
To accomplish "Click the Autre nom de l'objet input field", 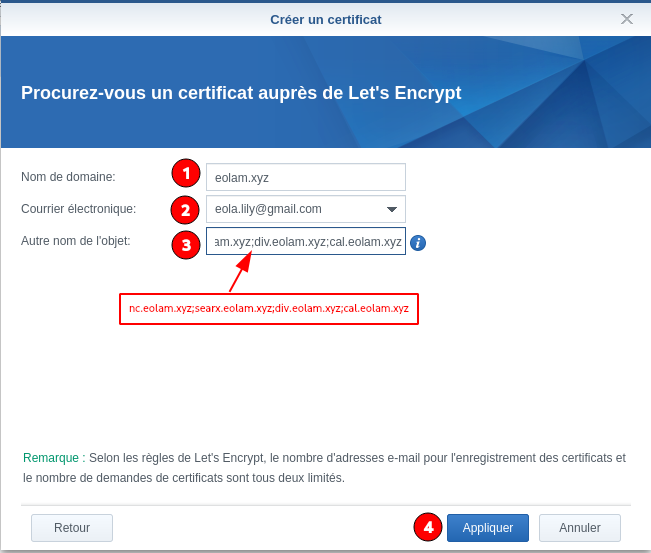I will pyautogui.click(x=305, y=242).
